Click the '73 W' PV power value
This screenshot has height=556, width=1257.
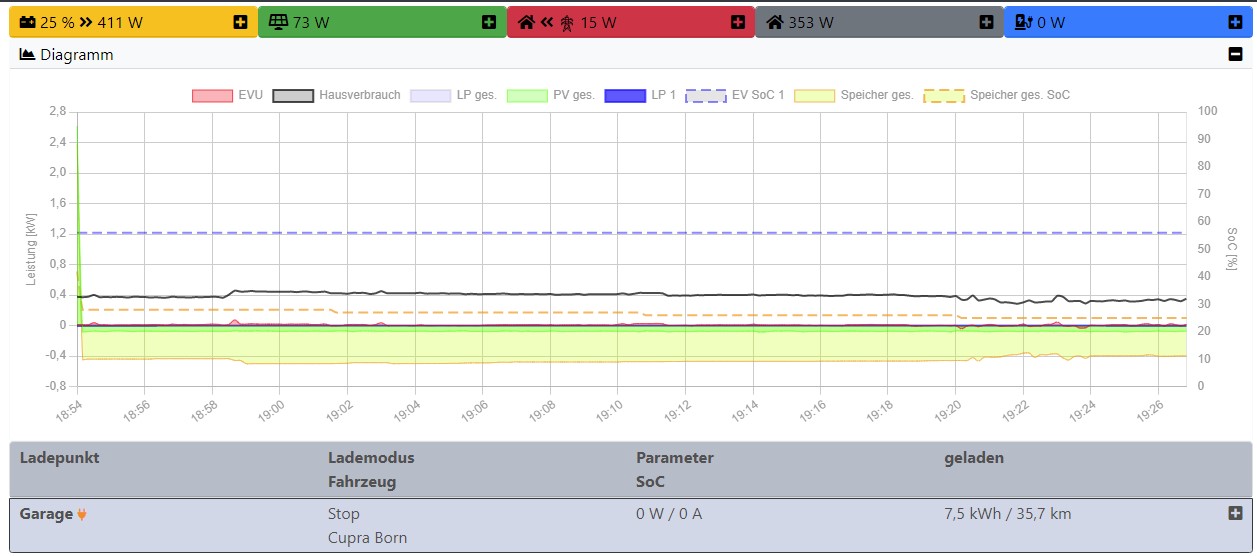(311, 22)
